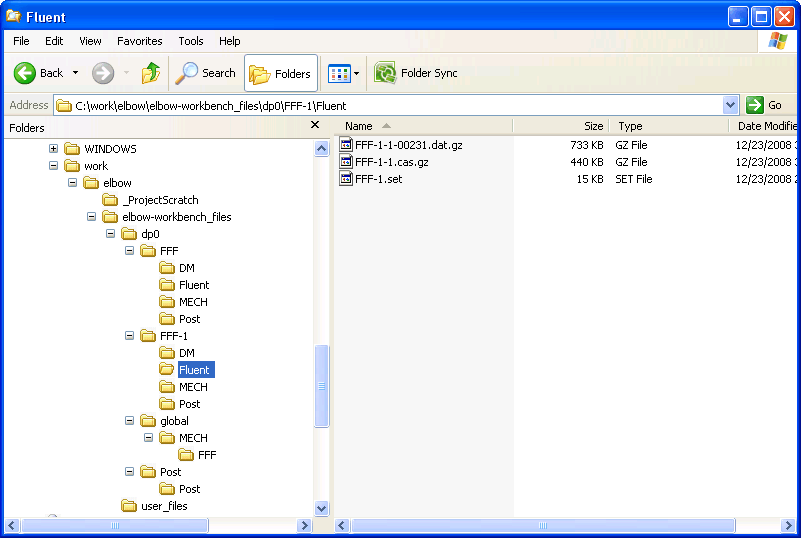Image resolution: width=801 pixels, height=538 pixels.
Task: Click the SET File type cell
Action: tap(633, 179)
